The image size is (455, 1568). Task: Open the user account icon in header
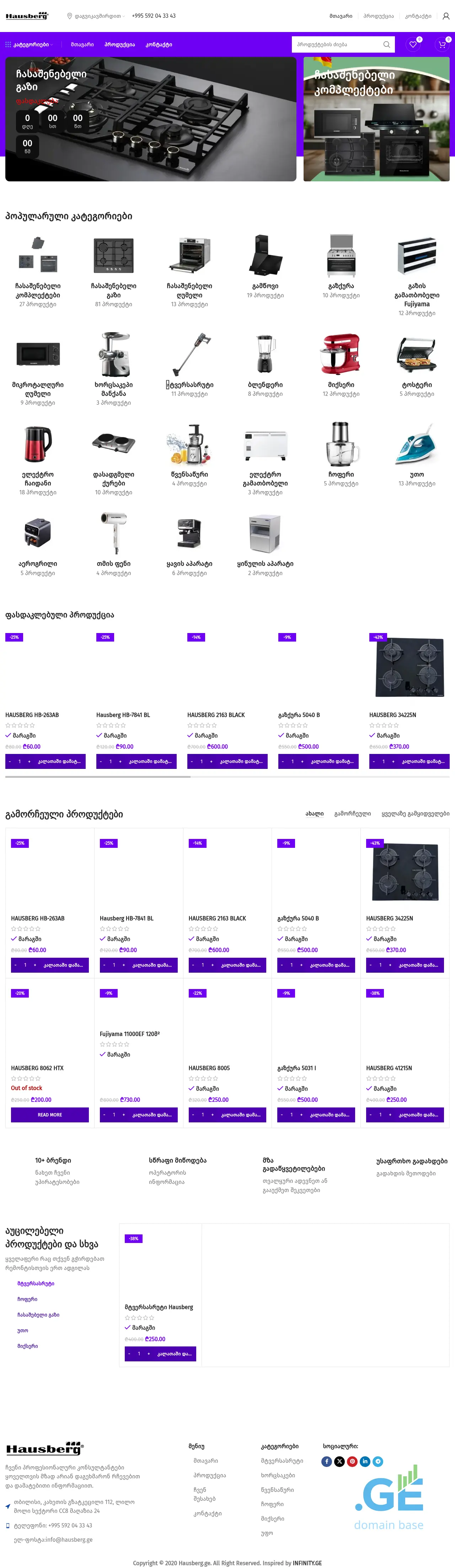coord(446,16)
